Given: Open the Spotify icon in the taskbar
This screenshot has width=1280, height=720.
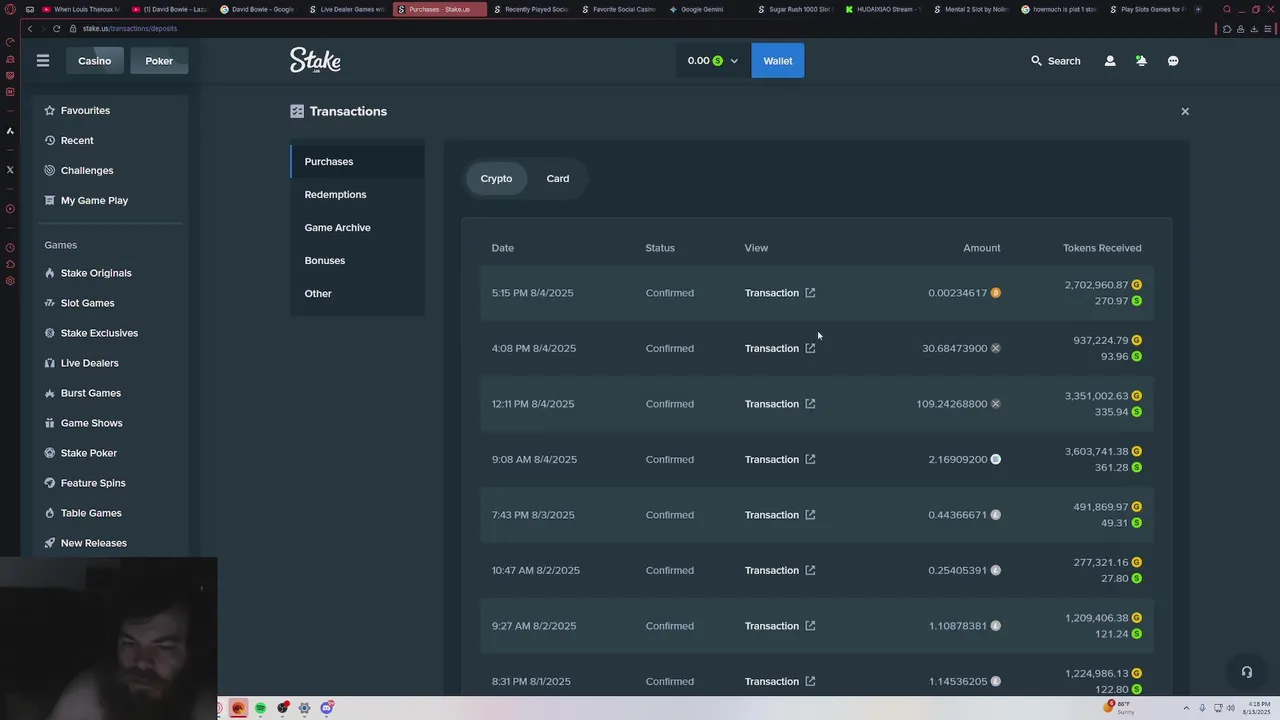Looking at the screenshot, I should [x=261, y=708].
